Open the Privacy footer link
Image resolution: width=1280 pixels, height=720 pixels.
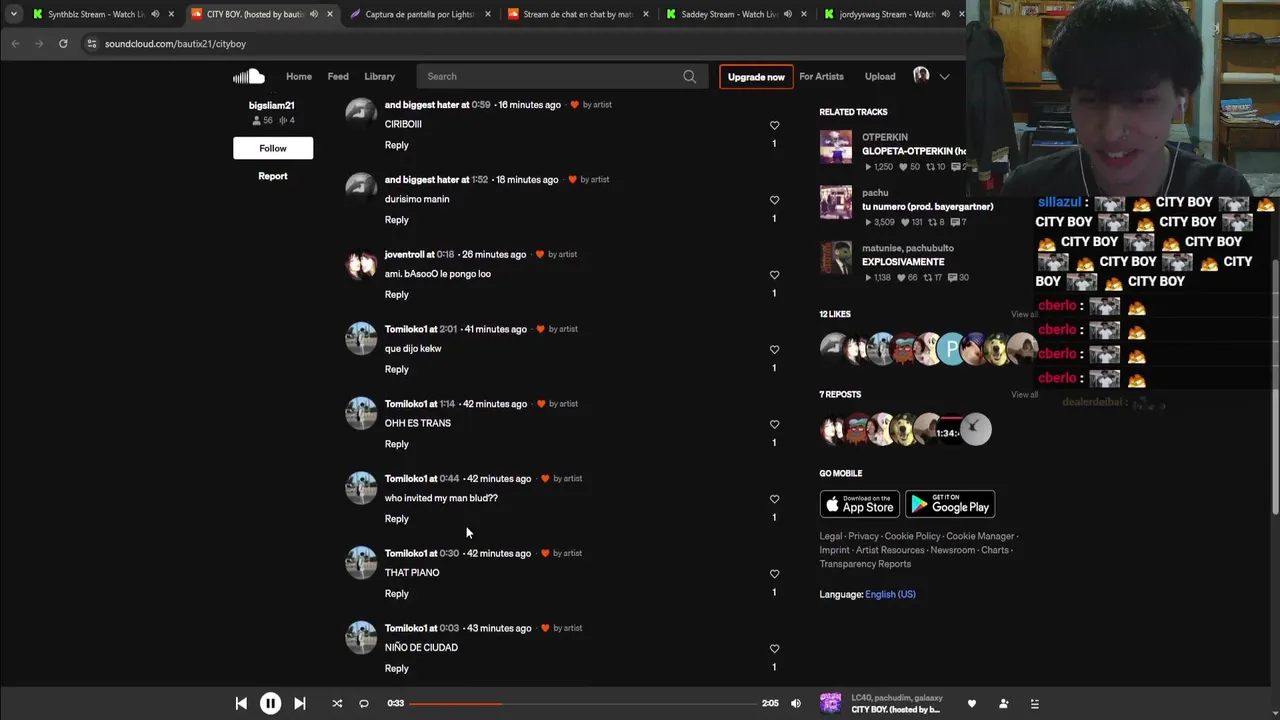863,537
